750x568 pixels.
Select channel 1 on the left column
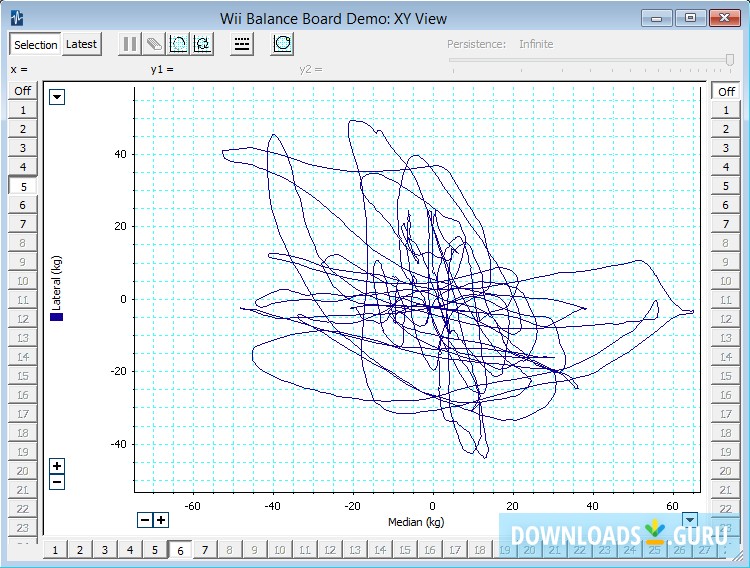(22, 110)
